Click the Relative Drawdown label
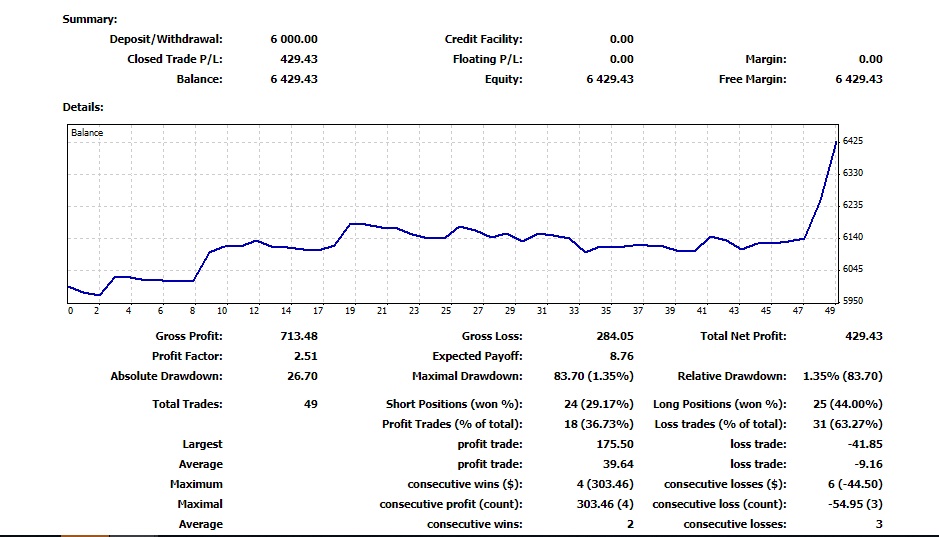This screenshot has height=537, width=939. (x=731, y=376)
